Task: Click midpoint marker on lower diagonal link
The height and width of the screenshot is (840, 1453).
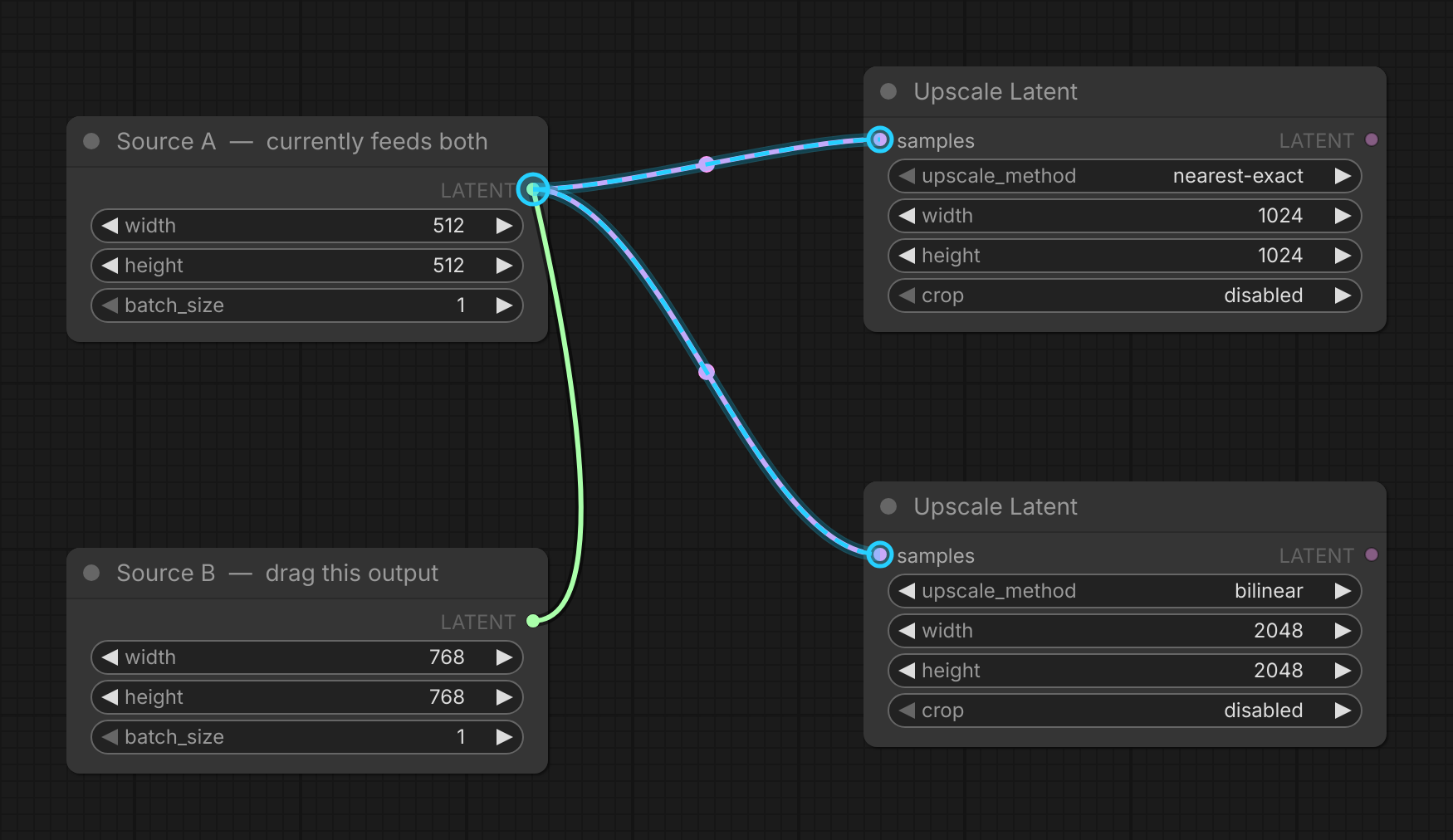Action: [x=707, y=372]
